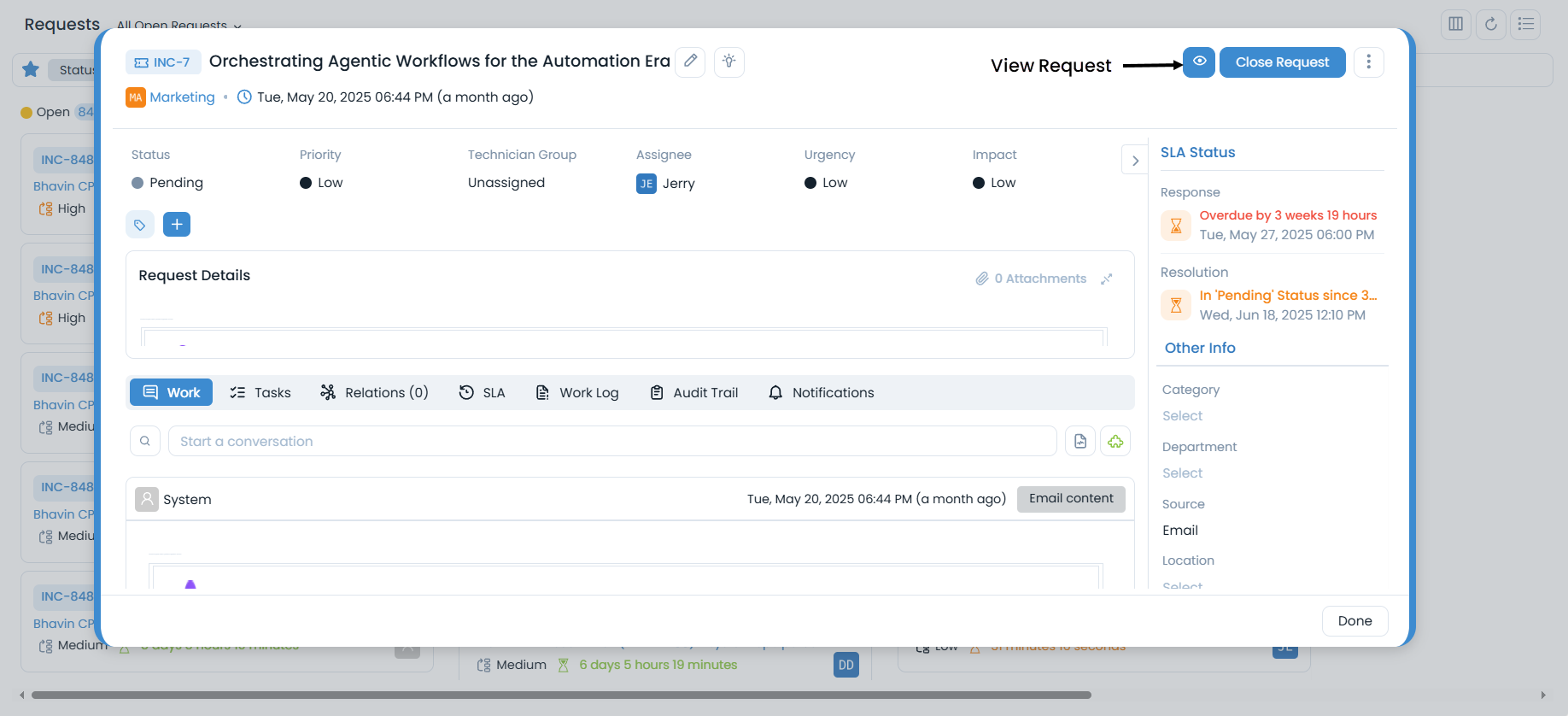Switch to the Notifications tab
Image resolution: width=1568 pixels, height=716 pixels.
click(821, 392)
